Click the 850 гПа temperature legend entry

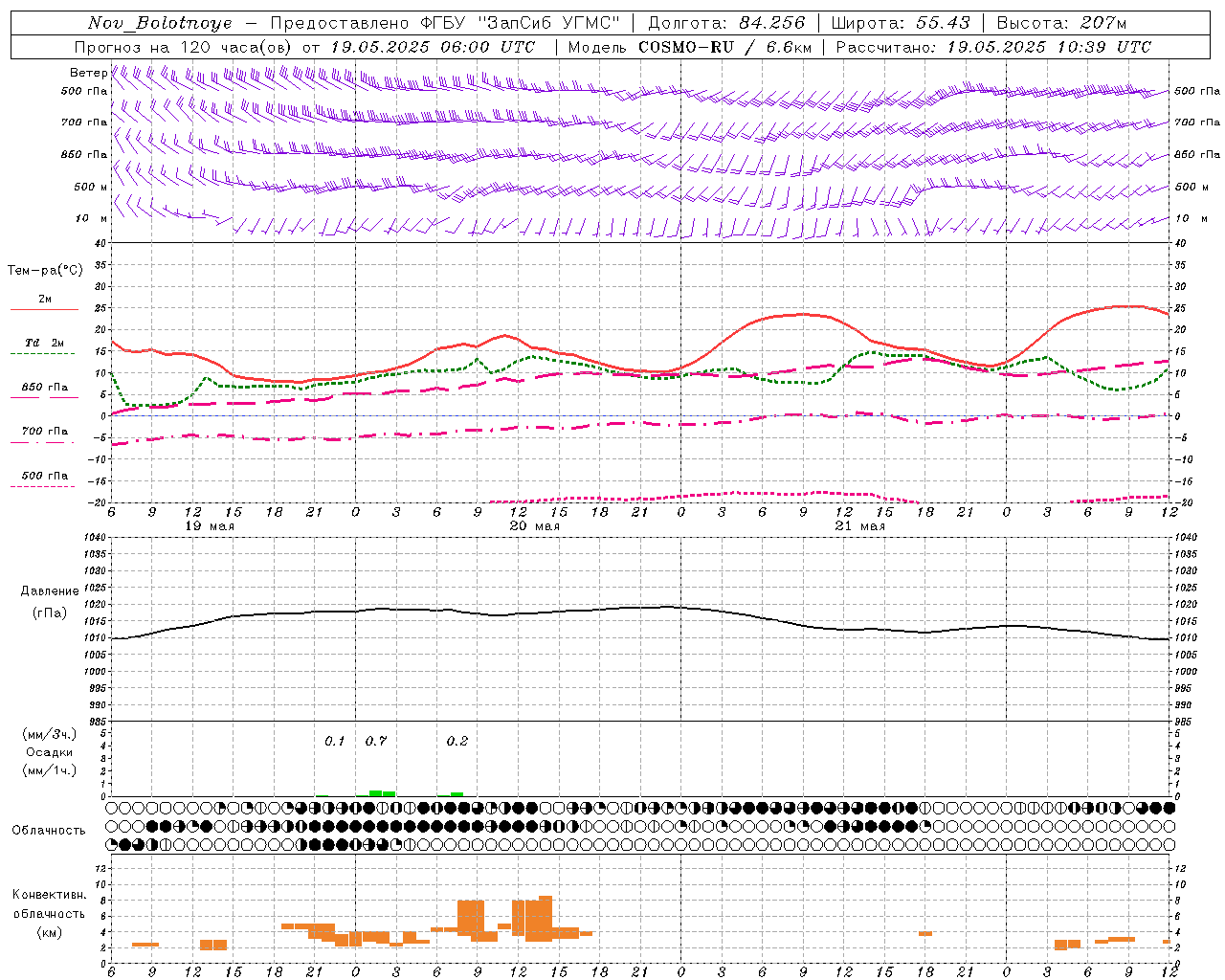tap(44, 390)
